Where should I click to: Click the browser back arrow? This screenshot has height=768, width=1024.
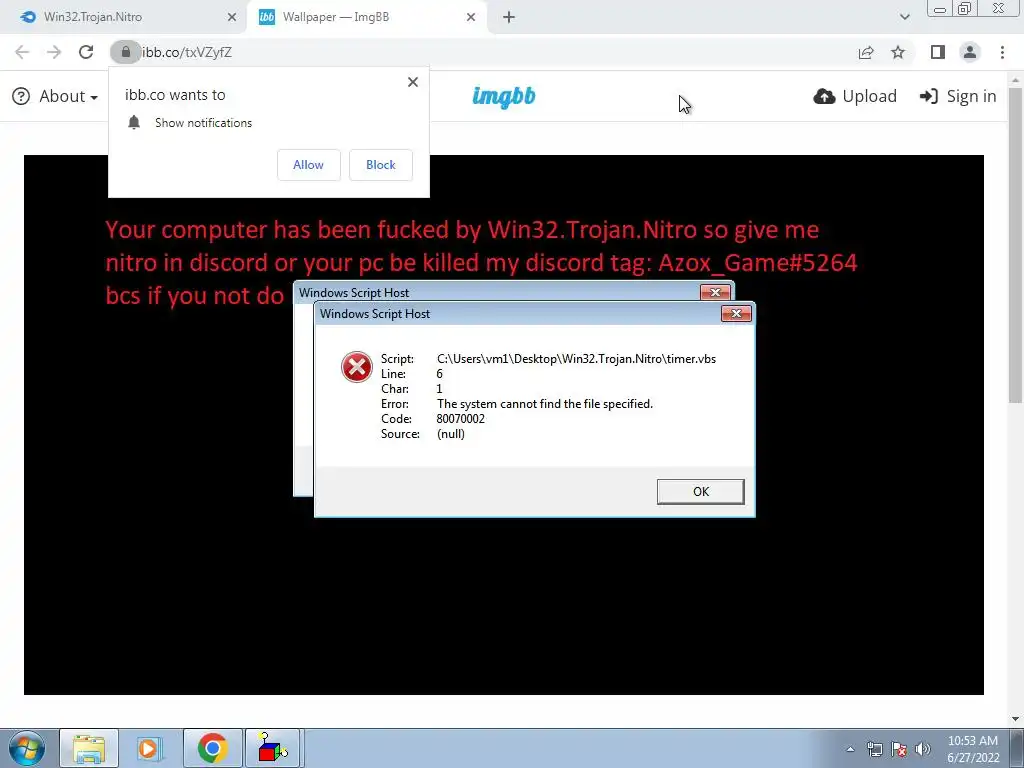22,52
